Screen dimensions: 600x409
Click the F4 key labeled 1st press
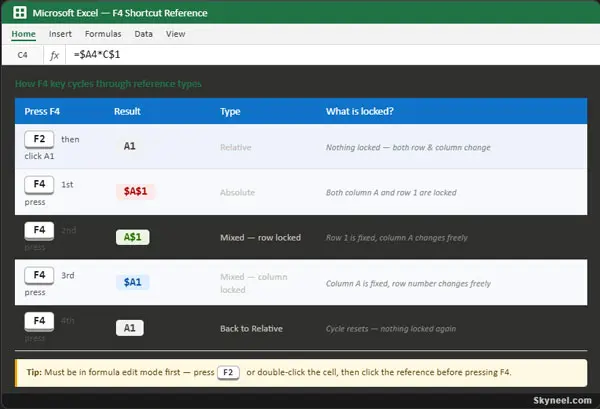coord(39,184)
